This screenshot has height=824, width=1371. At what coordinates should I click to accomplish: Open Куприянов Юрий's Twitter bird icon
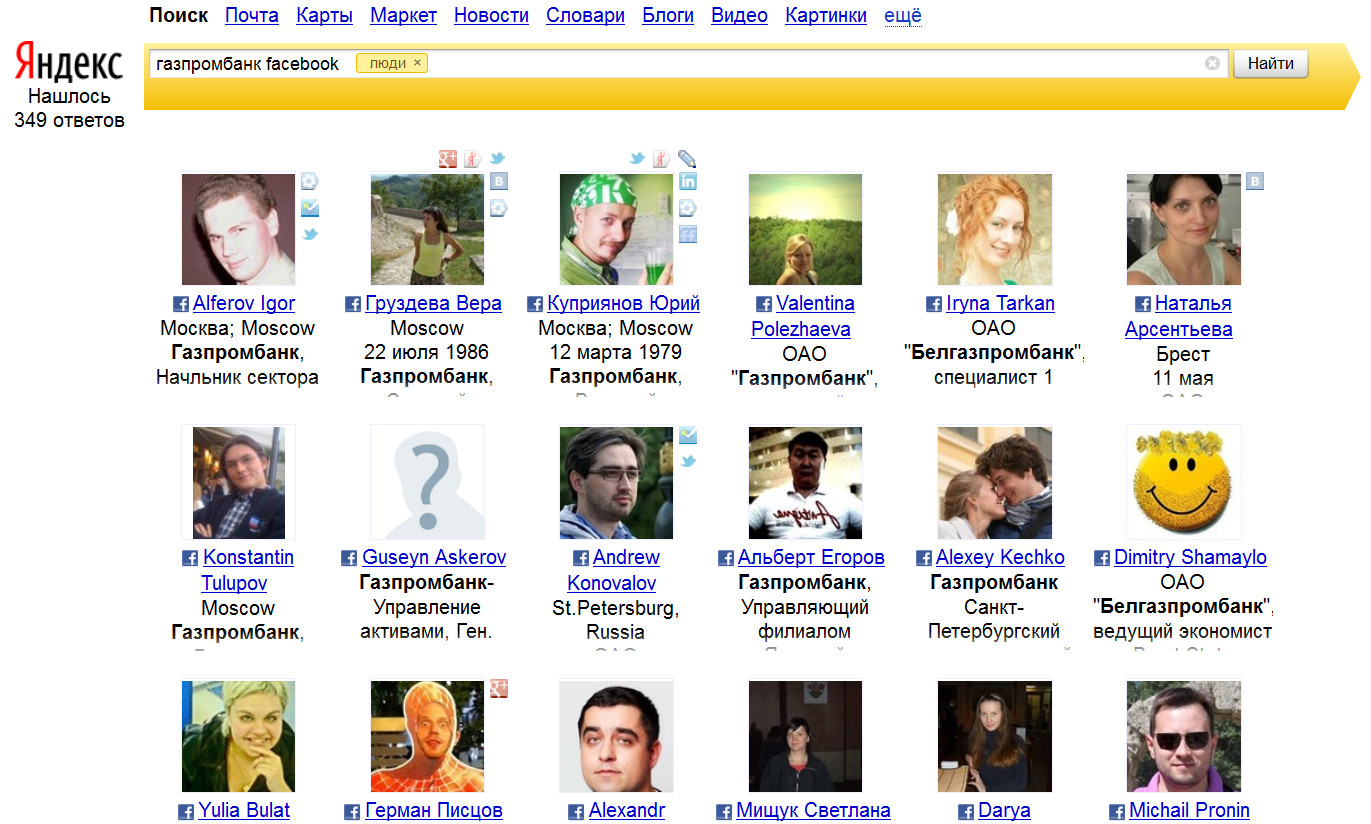point(636,158)
